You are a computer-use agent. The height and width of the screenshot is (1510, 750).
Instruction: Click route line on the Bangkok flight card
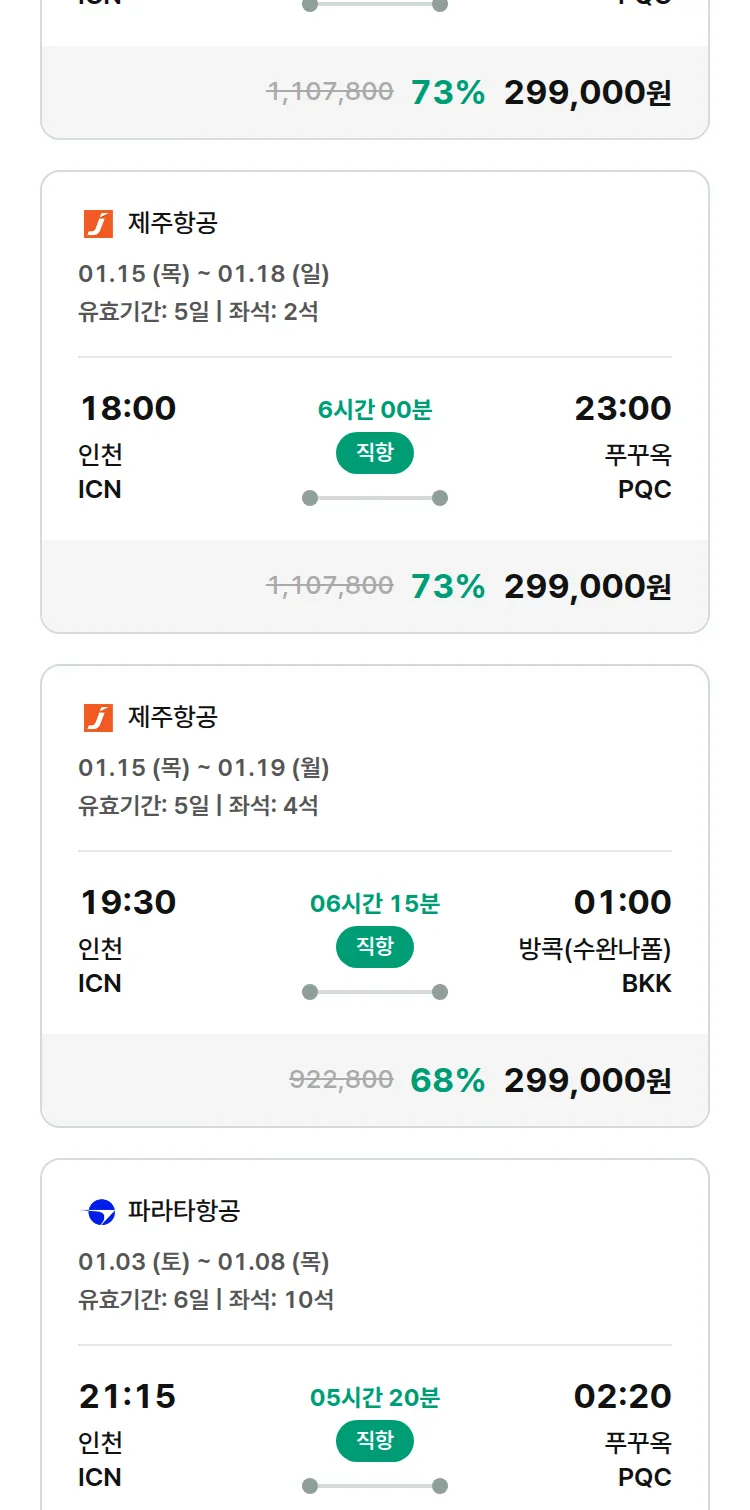coord(375,992)
